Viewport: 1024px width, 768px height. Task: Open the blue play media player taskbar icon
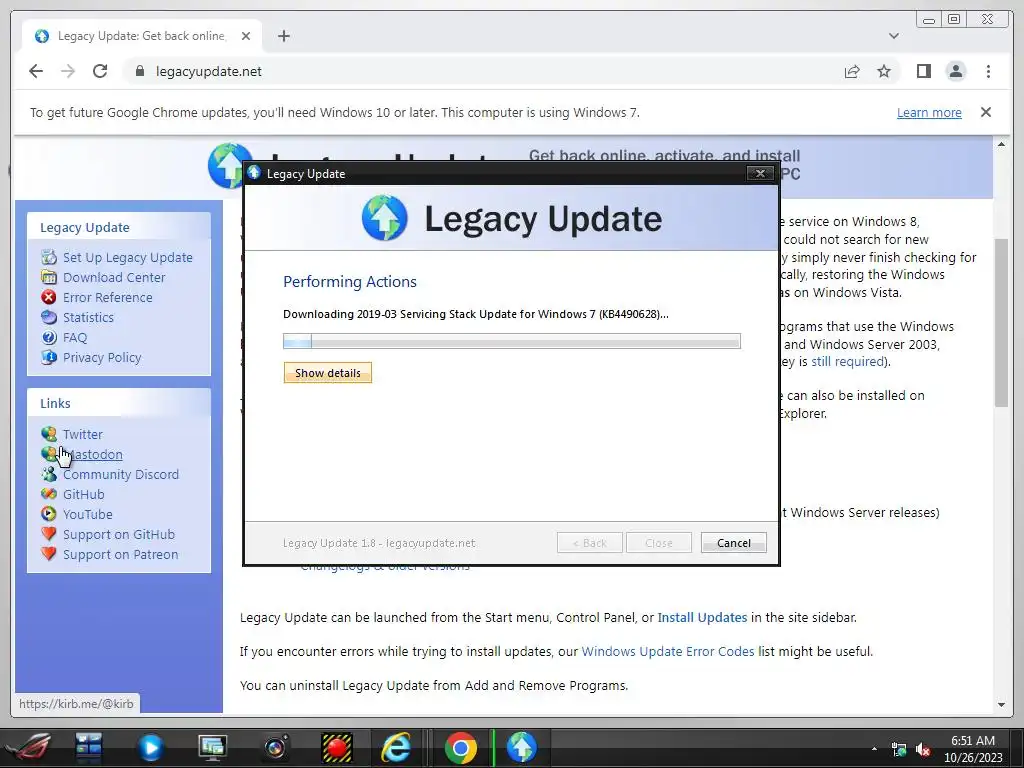(150, 748)
